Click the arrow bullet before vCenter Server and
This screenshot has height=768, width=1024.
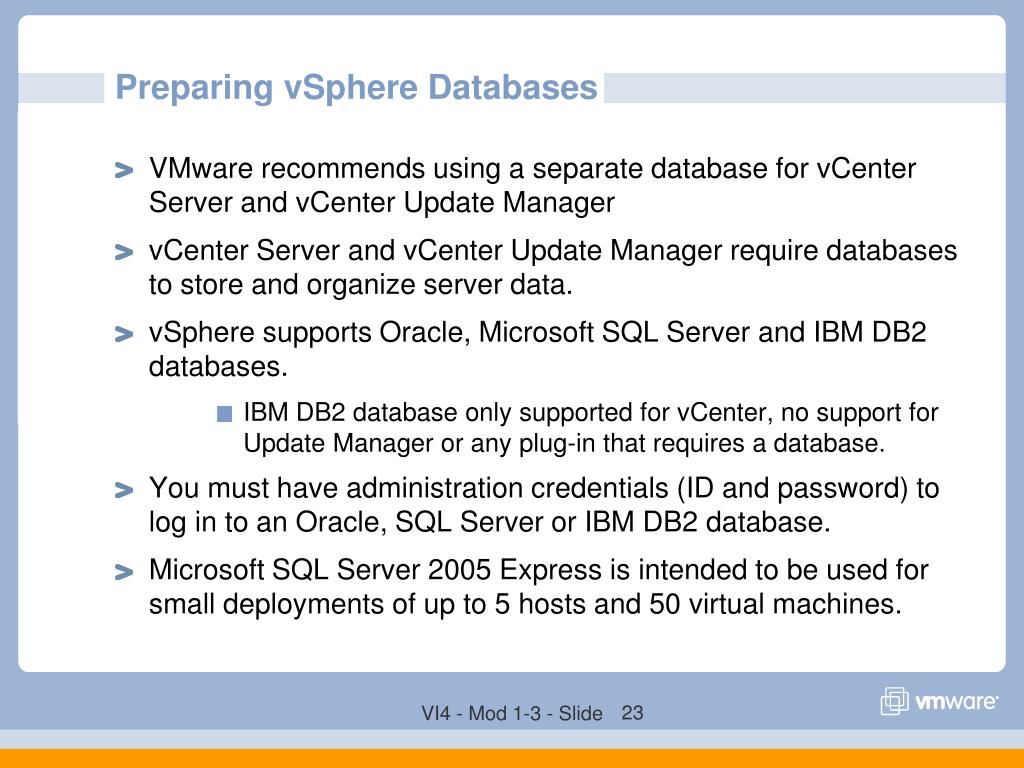[x=123, y=252]
